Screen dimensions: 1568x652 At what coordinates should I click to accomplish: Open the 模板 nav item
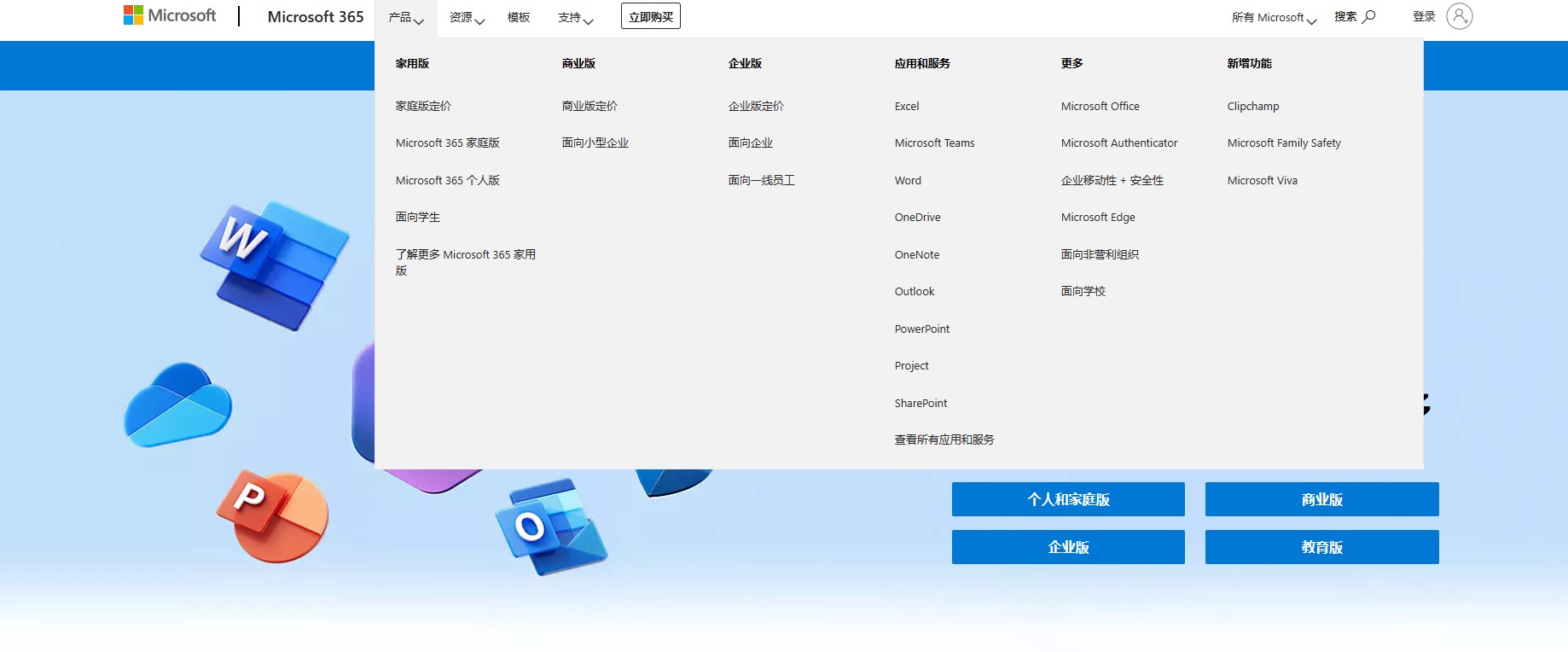click(519, 17)
